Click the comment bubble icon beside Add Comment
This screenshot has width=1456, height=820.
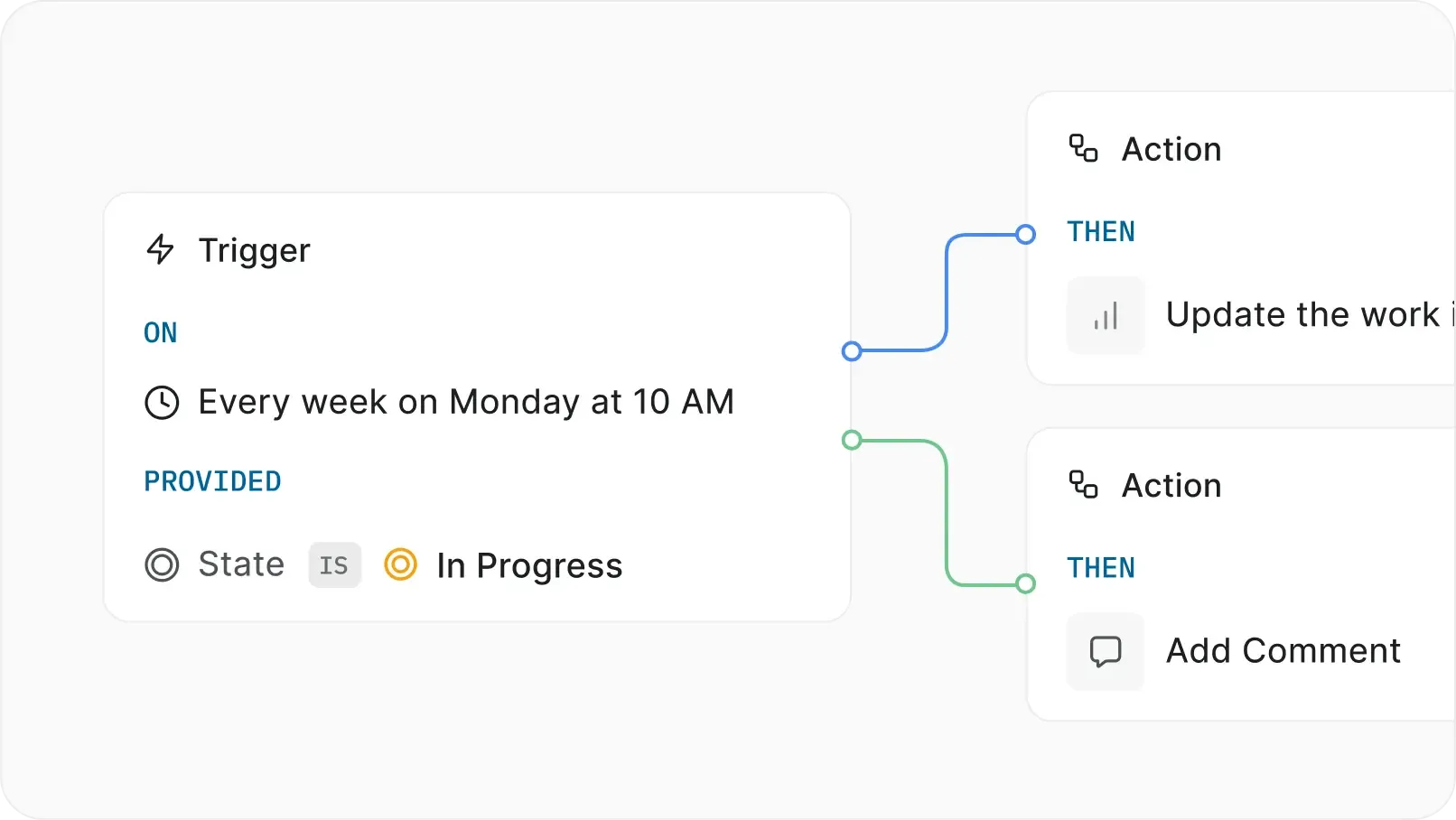[1106, 650]
